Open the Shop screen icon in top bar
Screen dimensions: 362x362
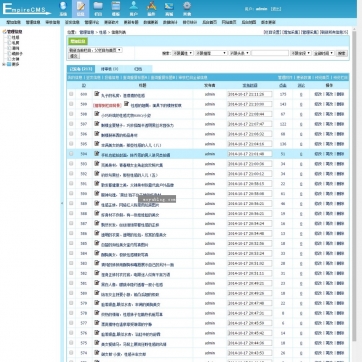[169, 6]
